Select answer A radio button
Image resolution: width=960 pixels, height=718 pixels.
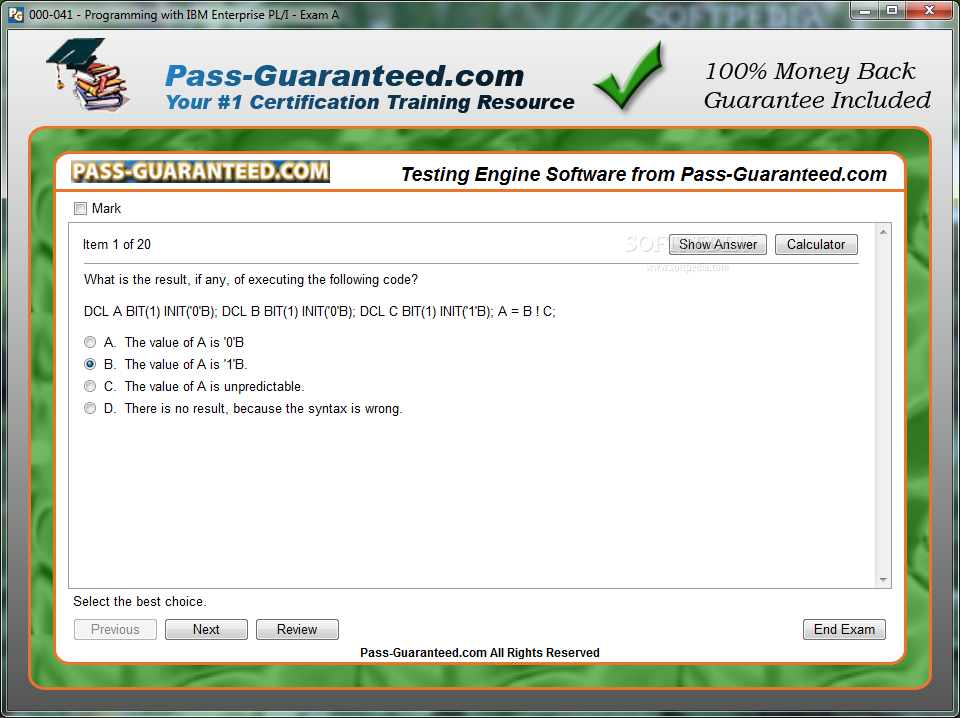(90, 342)
